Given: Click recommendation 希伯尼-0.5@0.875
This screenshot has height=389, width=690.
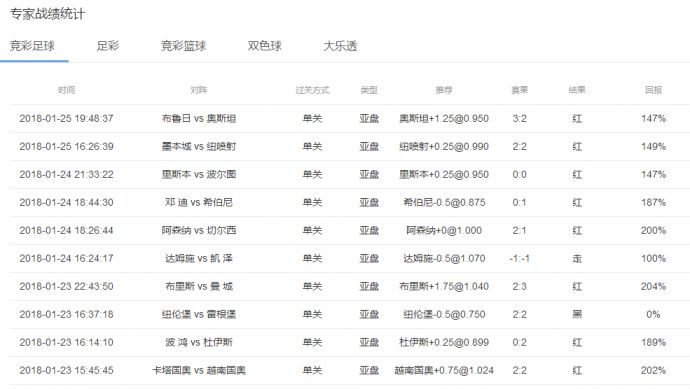Looking at the screenshot, I should pos(444,202).
